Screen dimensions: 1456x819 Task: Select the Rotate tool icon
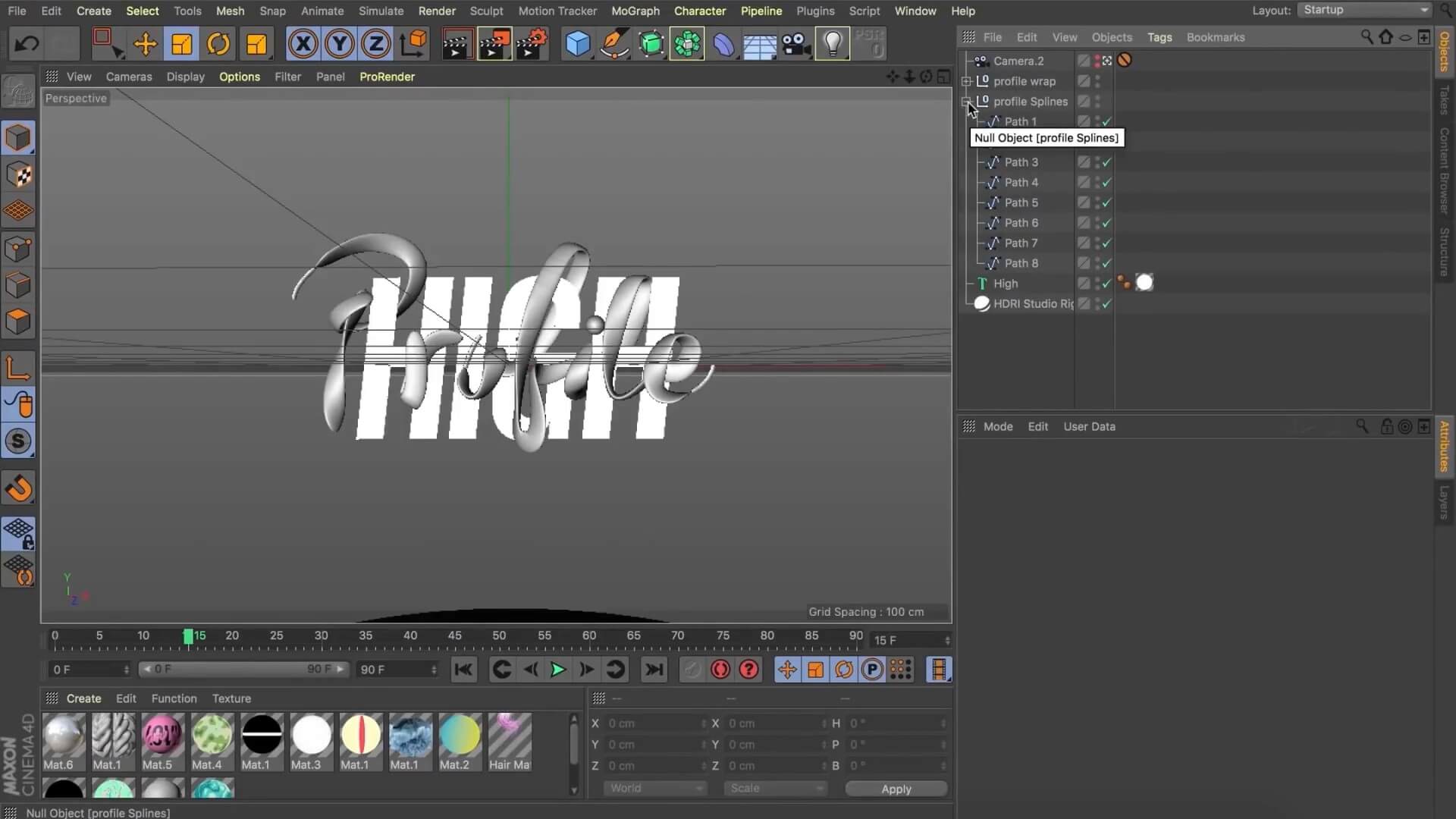(218, 44)
